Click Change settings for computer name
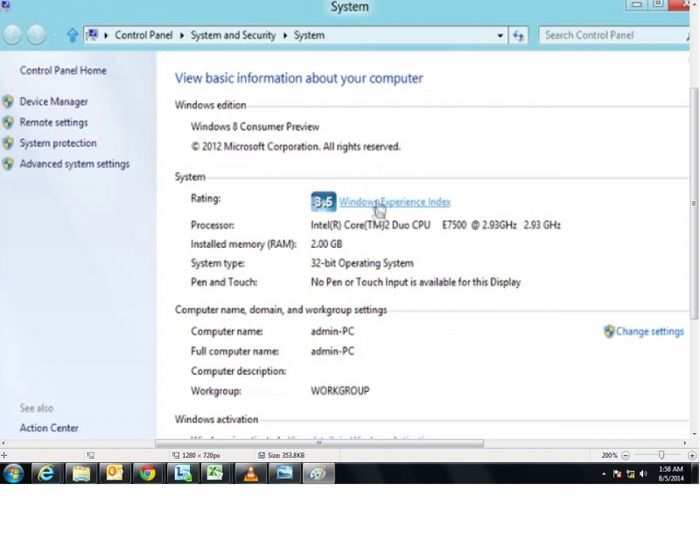 (649, 331)
